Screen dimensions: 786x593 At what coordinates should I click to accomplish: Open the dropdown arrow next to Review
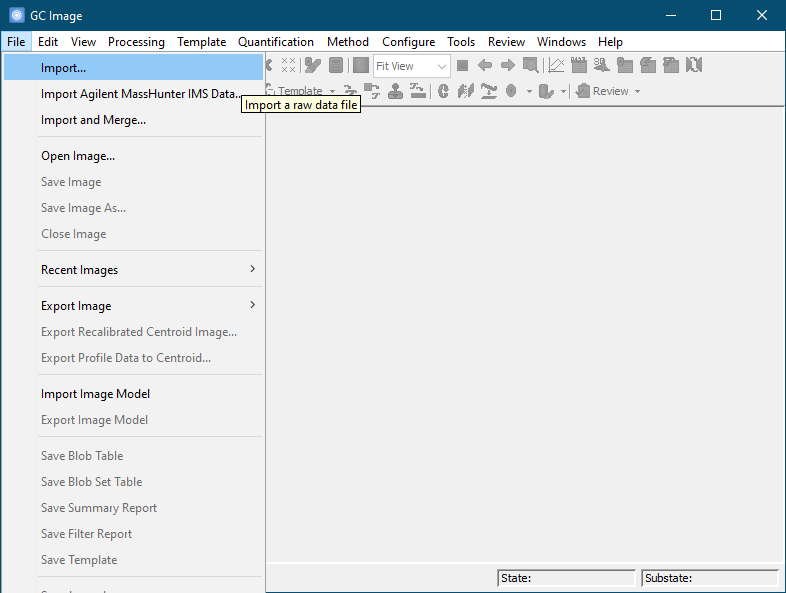pyautogui.click(x=637, y=91)
